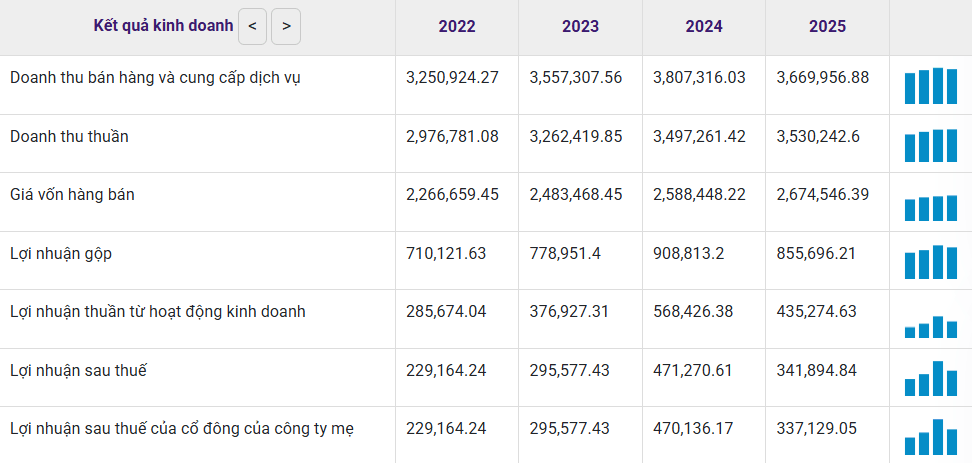This screenshot has width=972, height=463.
Task: Click value 470,136.17
Action: [693, 428]
